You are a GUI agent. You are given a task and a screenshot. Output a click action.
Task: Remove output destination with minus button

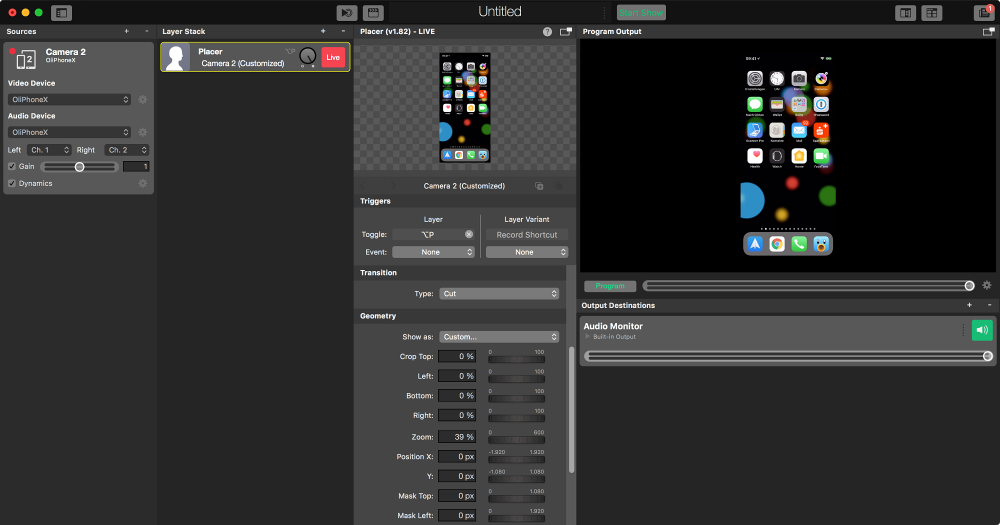989,305
